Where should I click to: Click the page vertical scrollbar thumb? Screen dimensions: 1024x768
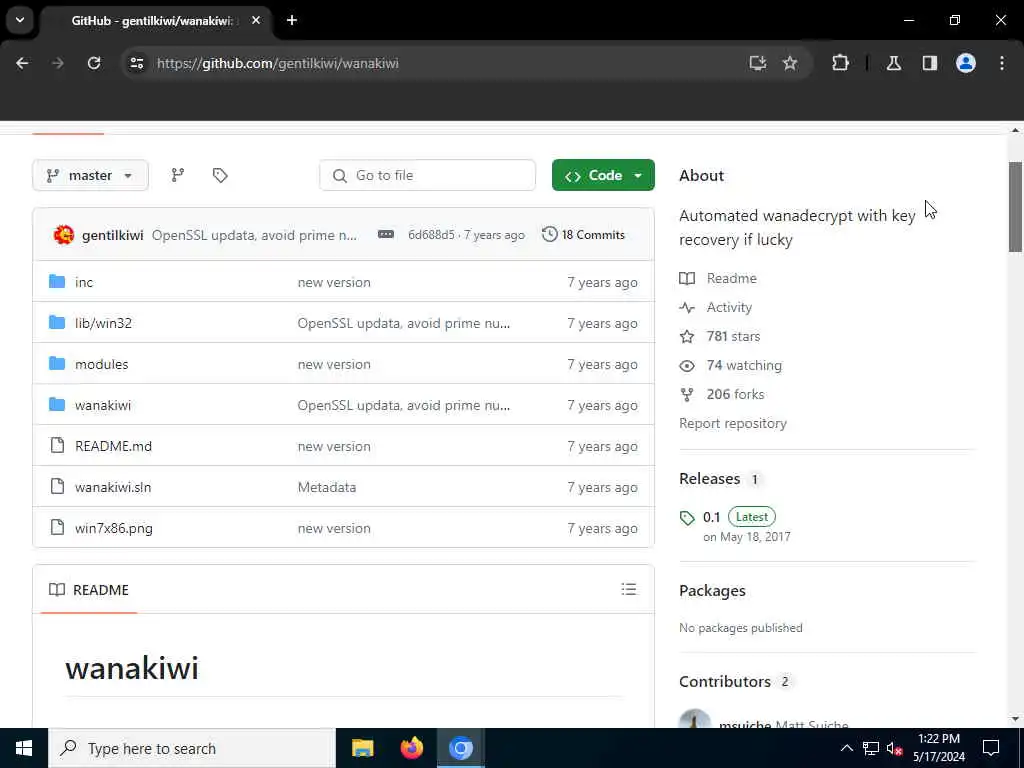point(1015,206)
